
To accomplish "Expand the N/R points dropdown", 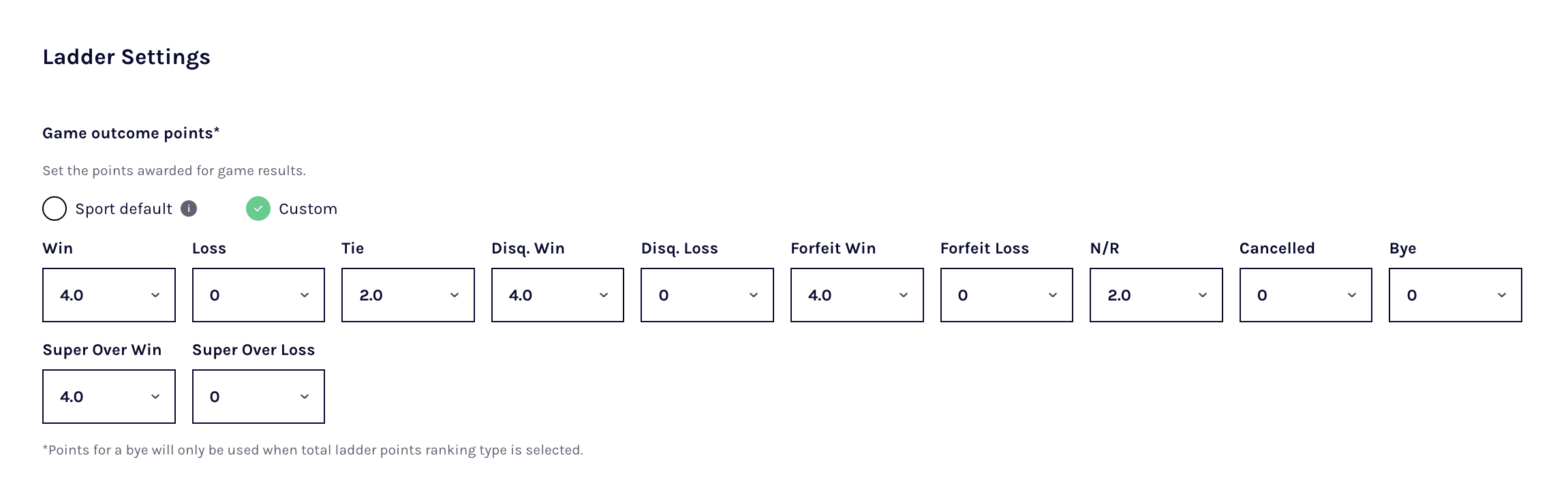I will coord(1156,295).
